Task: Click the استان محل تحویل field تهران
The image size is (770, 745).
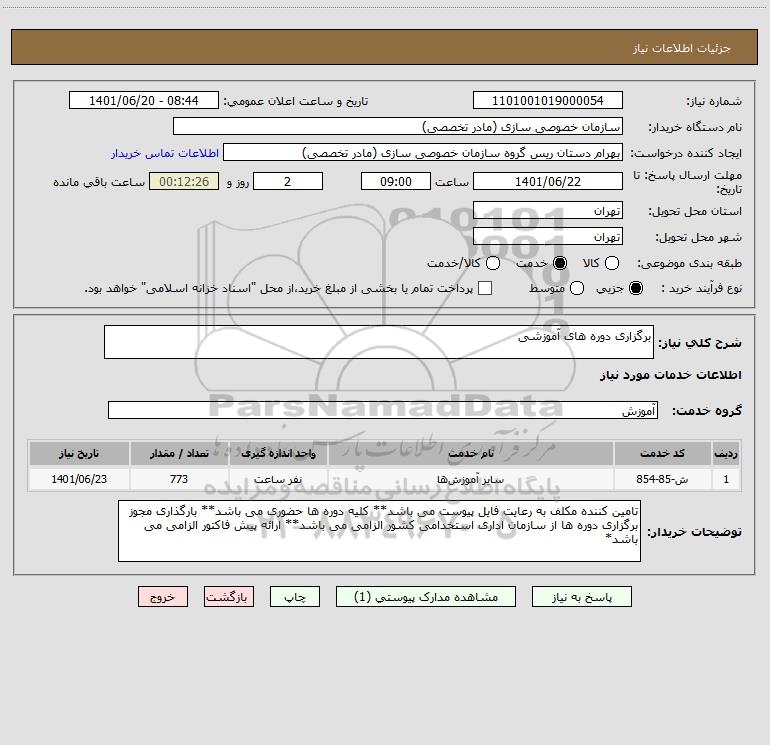Action: pyautogui.click(x=548, y=210)
